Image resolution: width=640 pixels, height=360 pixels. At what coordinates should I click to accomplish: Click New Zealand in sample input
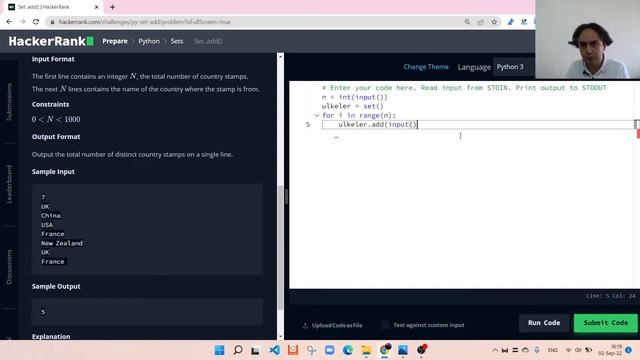click(62, 243)
